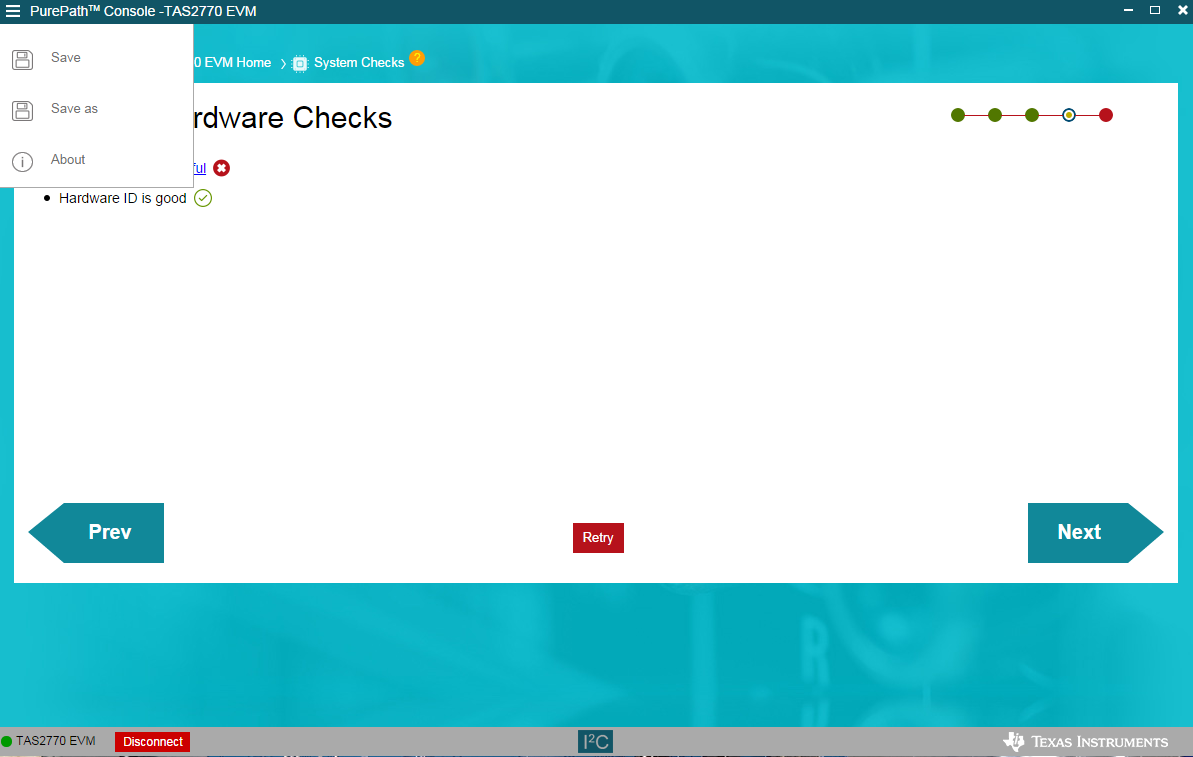Click the Disconnect button
The height and width of the screenshot is (757, 1193).
pos(153,742)
